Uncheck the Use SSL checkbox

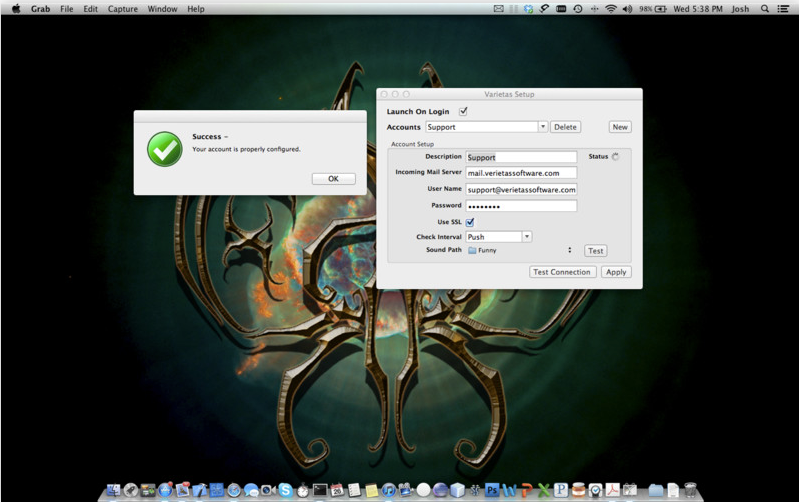point(470,222)
